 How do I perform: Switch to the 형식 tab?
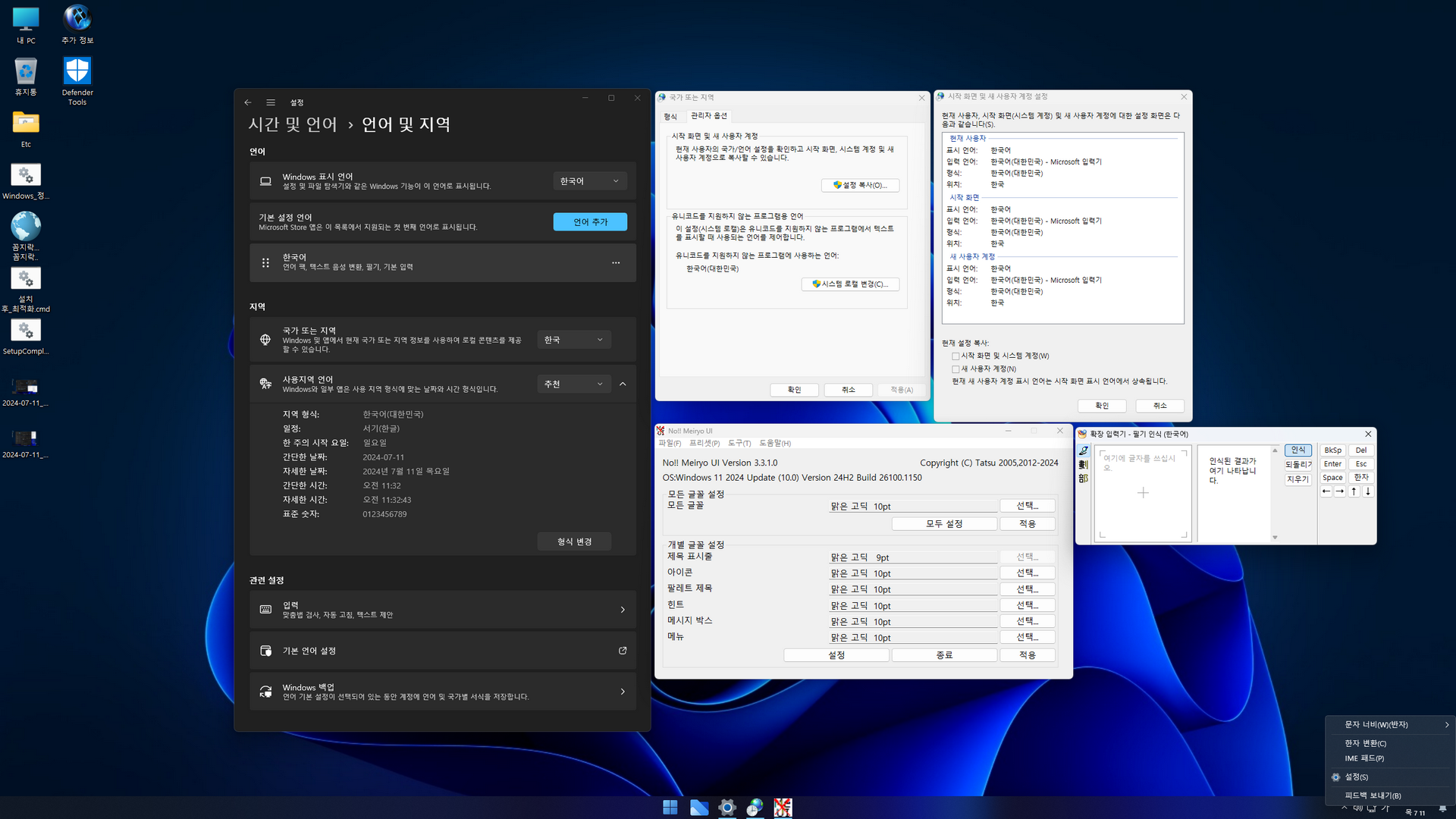coord(670,116)
